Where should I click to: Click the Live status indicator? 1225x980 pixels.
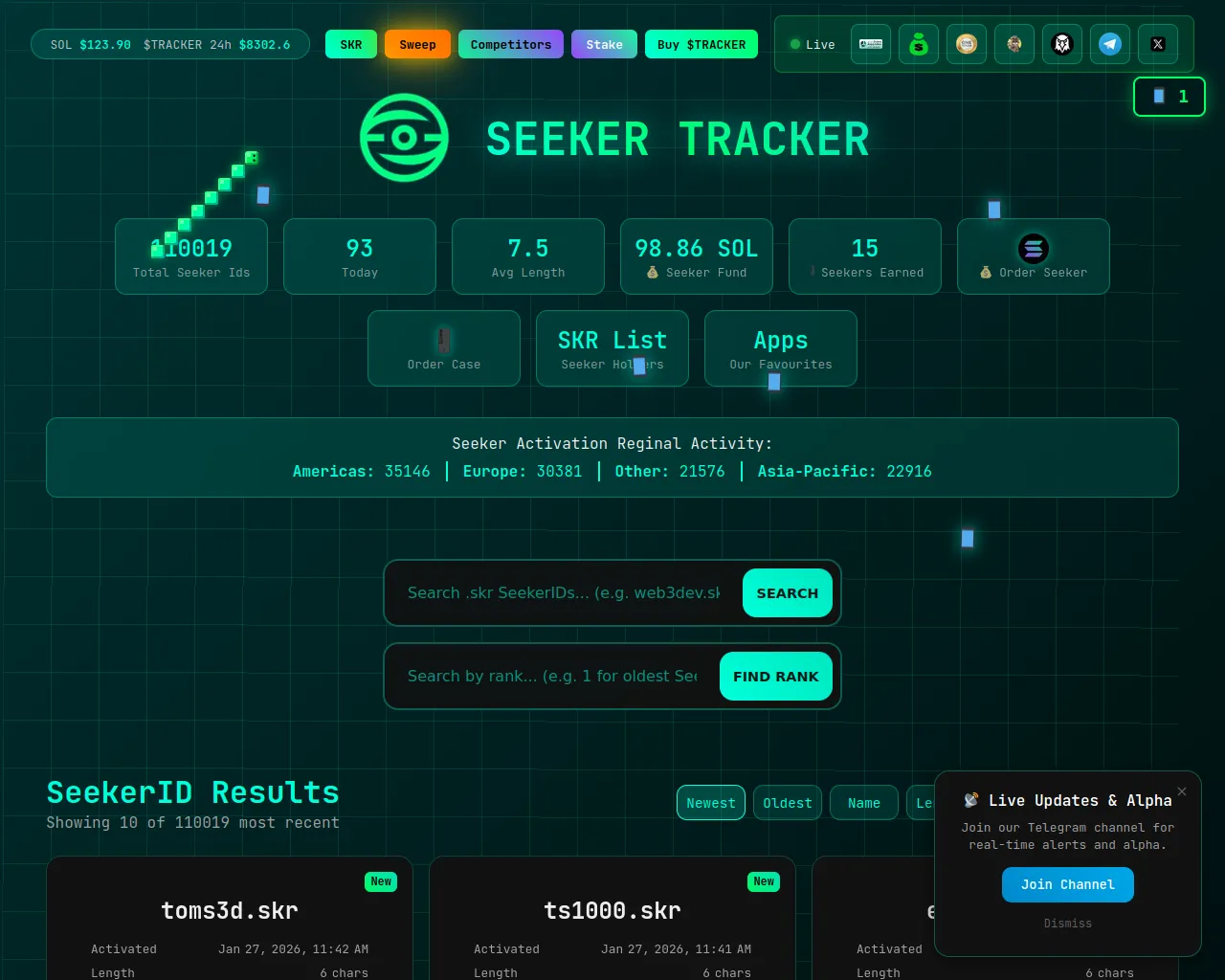coord(813,45)
